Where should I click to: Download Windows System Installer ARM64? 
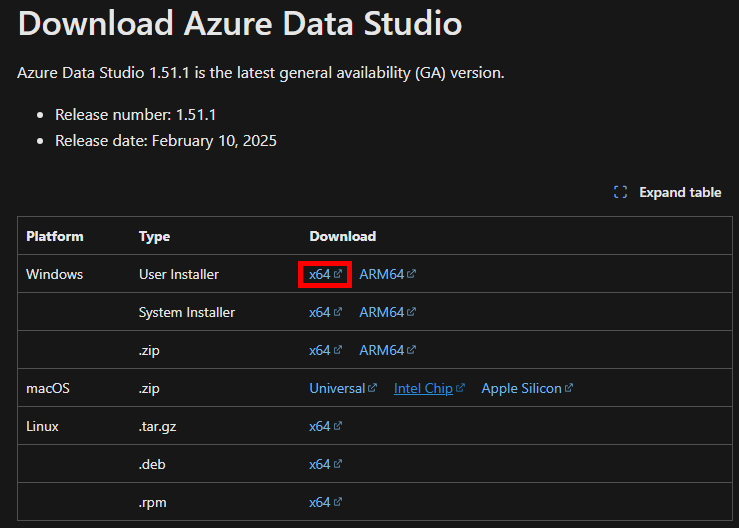(x=387, y=312)
